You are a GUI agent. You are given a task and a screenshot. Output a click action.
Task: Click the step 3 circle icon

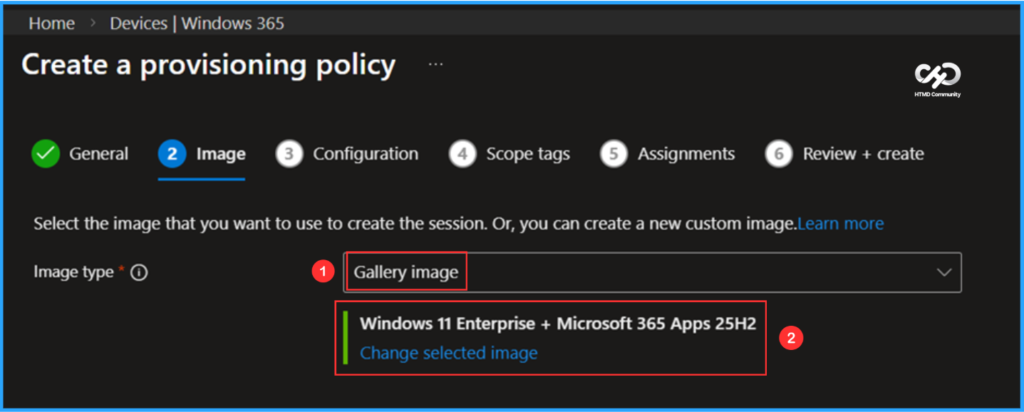coord(289,154)
